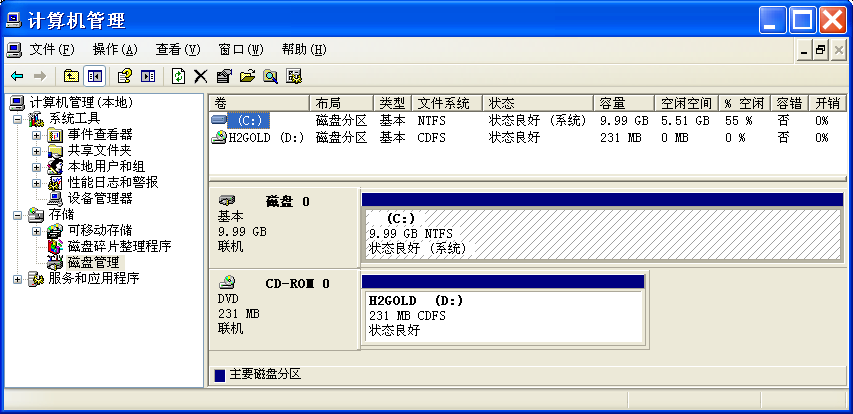Click the 服务和应用程序 icon
This screenshot has height=414, width=853.
[x=36, y=279]
